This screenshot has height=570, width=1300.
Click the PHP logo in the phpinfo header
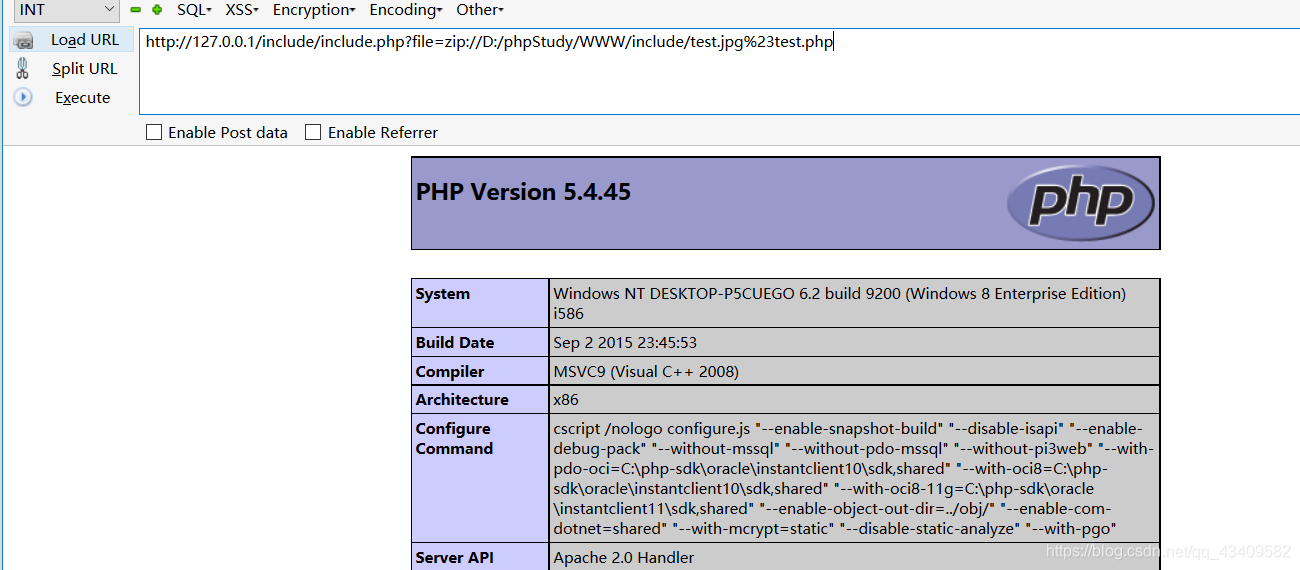[1080, 202]
